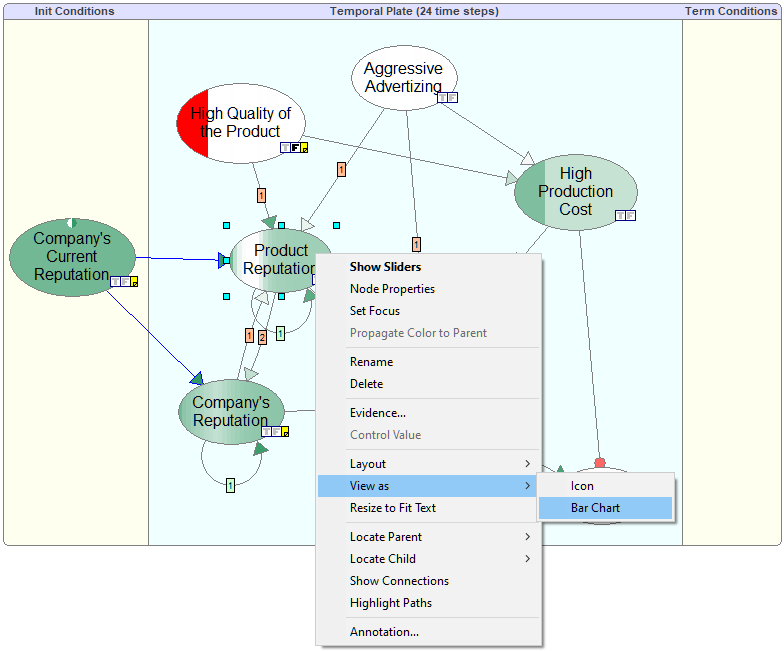Image resolution: width=784 pixels, height=651 pixels.
Task: Click order label 1 on Company's Reputation self-loop
Action: point(230,485)
